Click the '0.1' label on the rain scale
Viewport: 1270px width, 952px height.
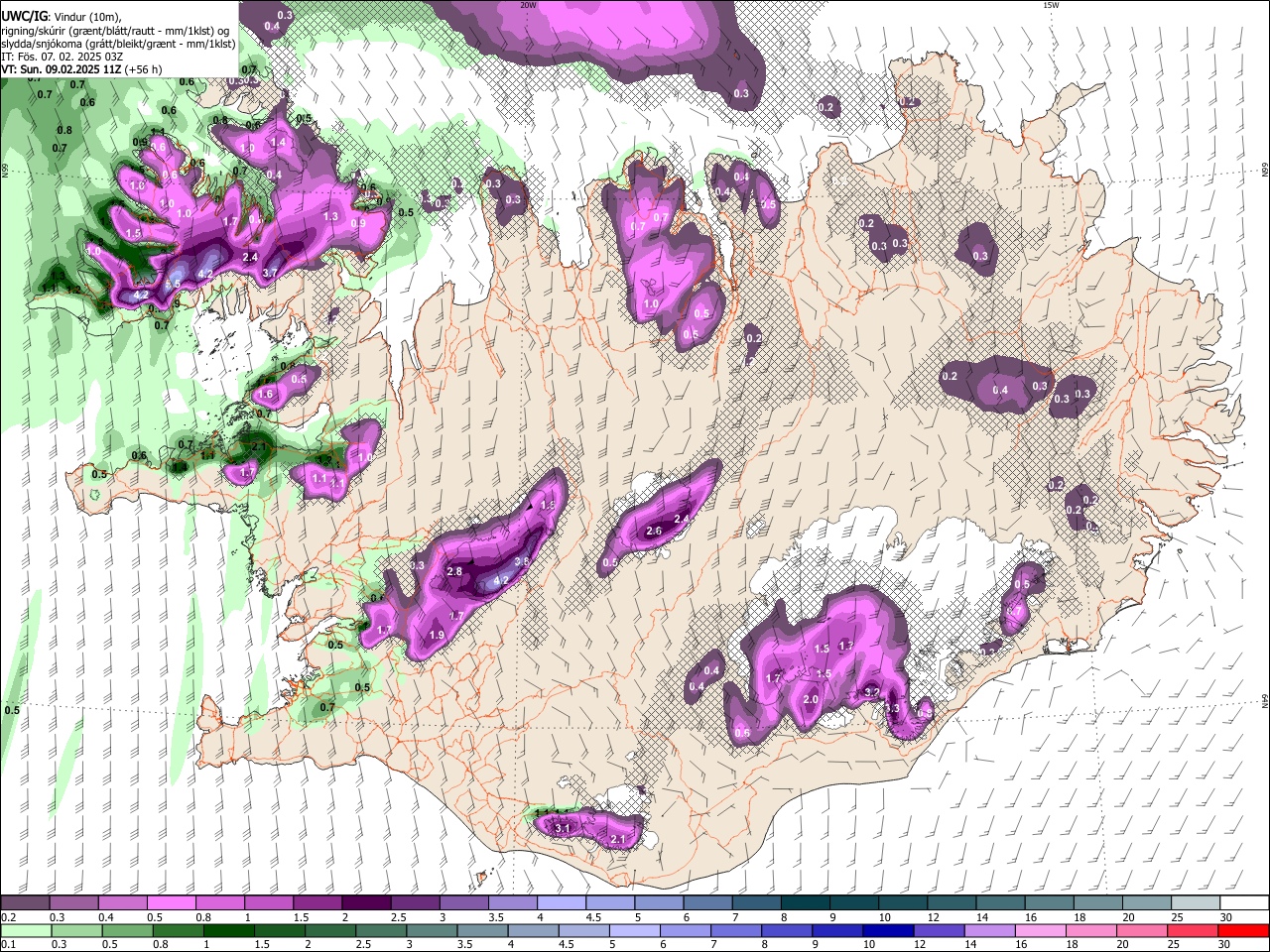click(x=9, y=945)
